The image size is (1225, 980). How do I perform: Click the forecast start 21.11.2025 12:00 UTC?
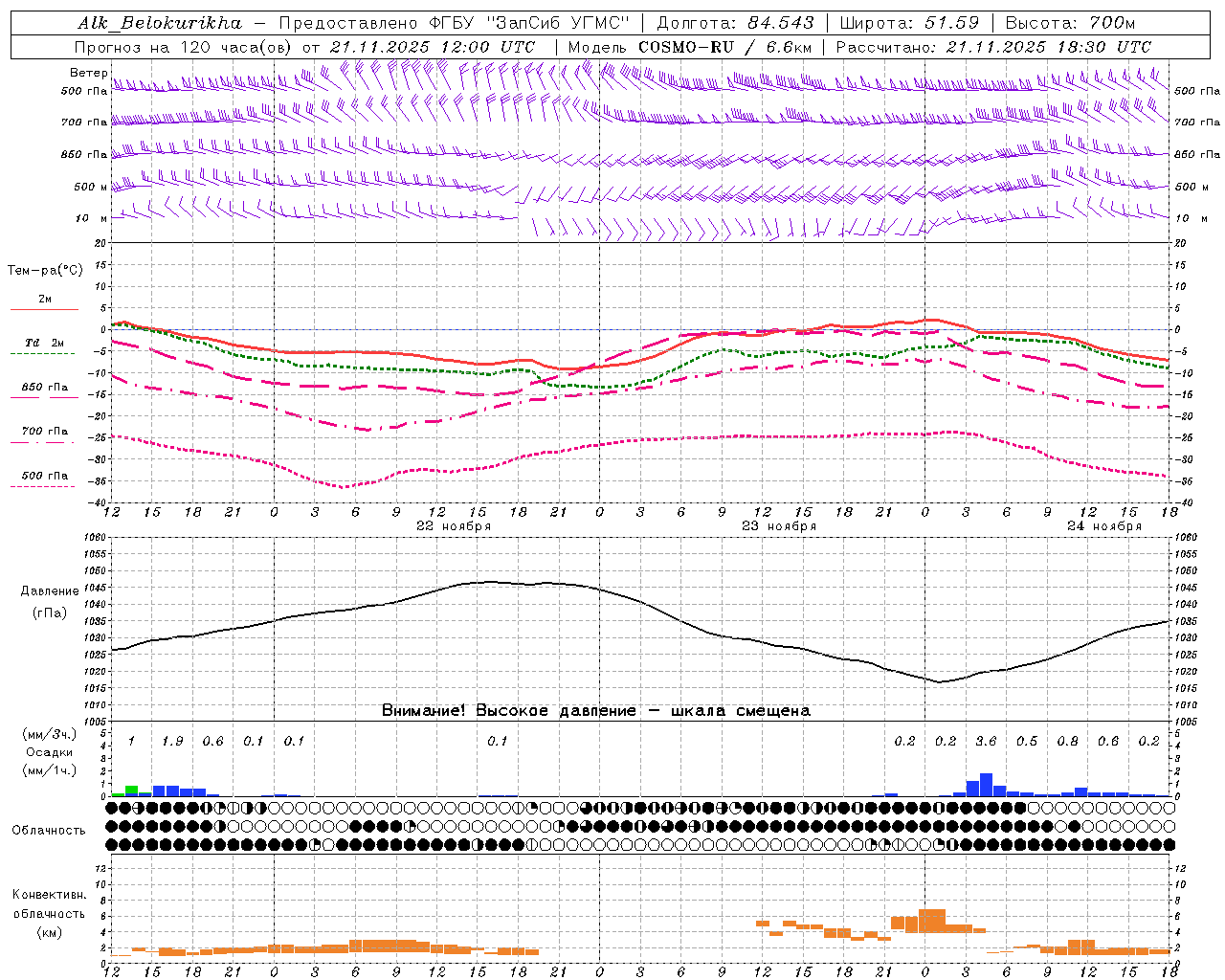[x=433, y=47]
